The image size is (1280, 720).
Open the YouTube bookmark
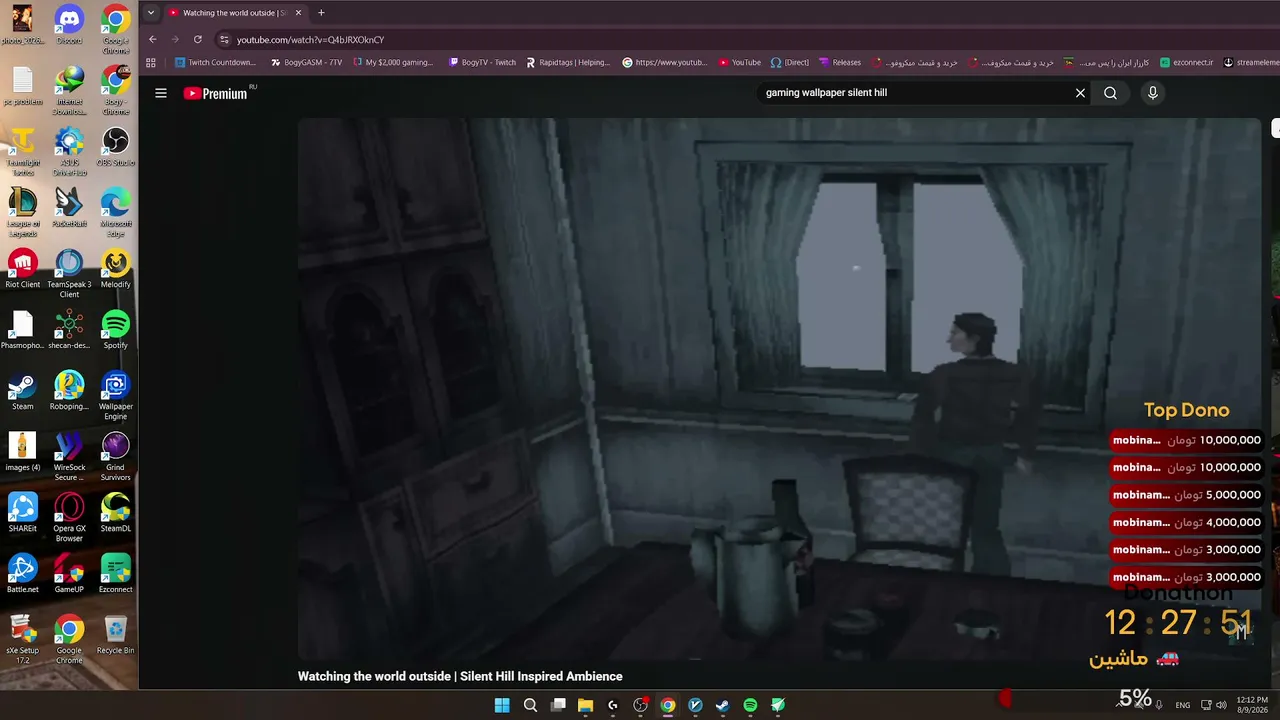pyautogui.click(x=740, y=62)
